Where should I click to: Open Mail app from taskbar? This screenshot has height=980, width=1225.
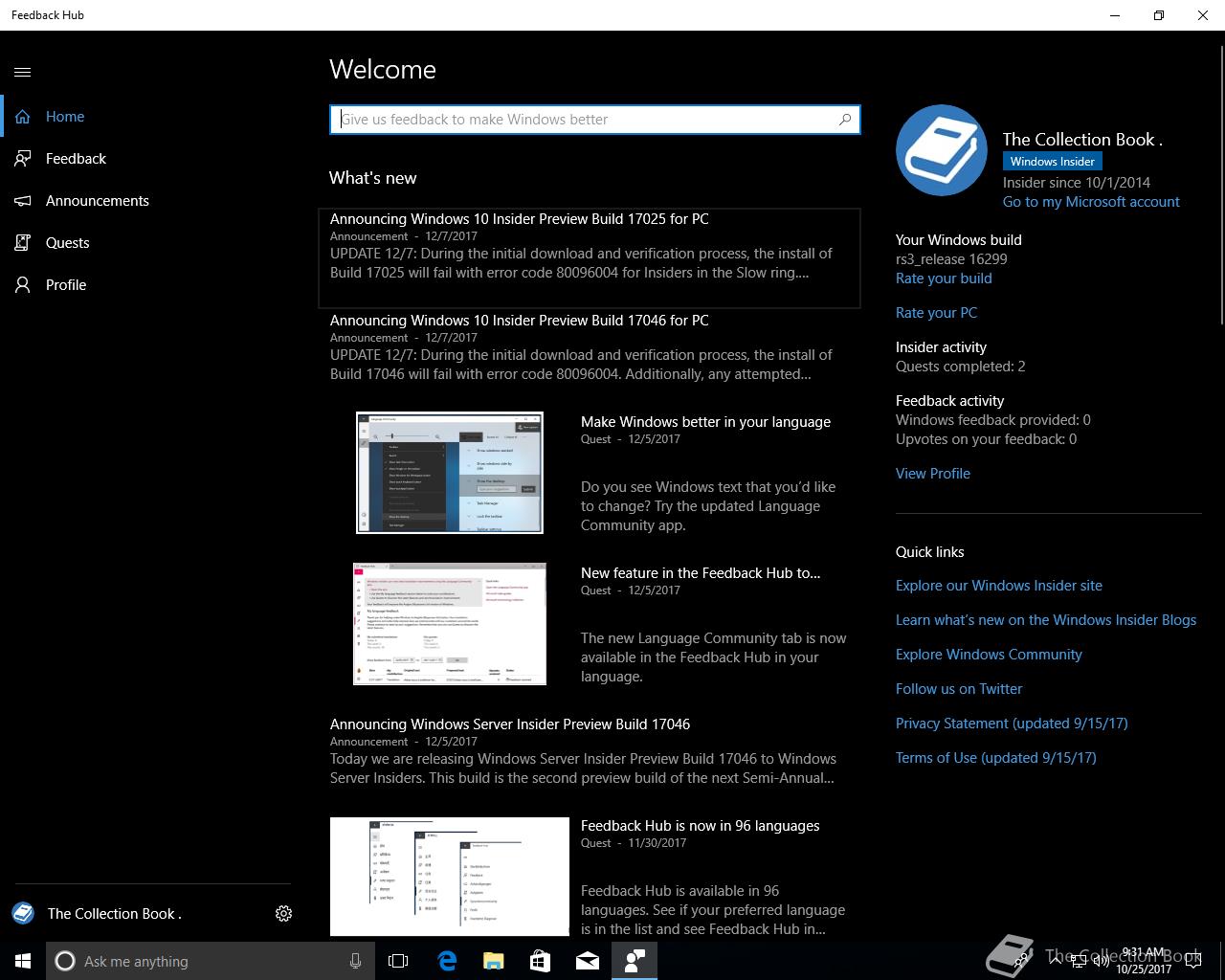(x=588, y=961)
